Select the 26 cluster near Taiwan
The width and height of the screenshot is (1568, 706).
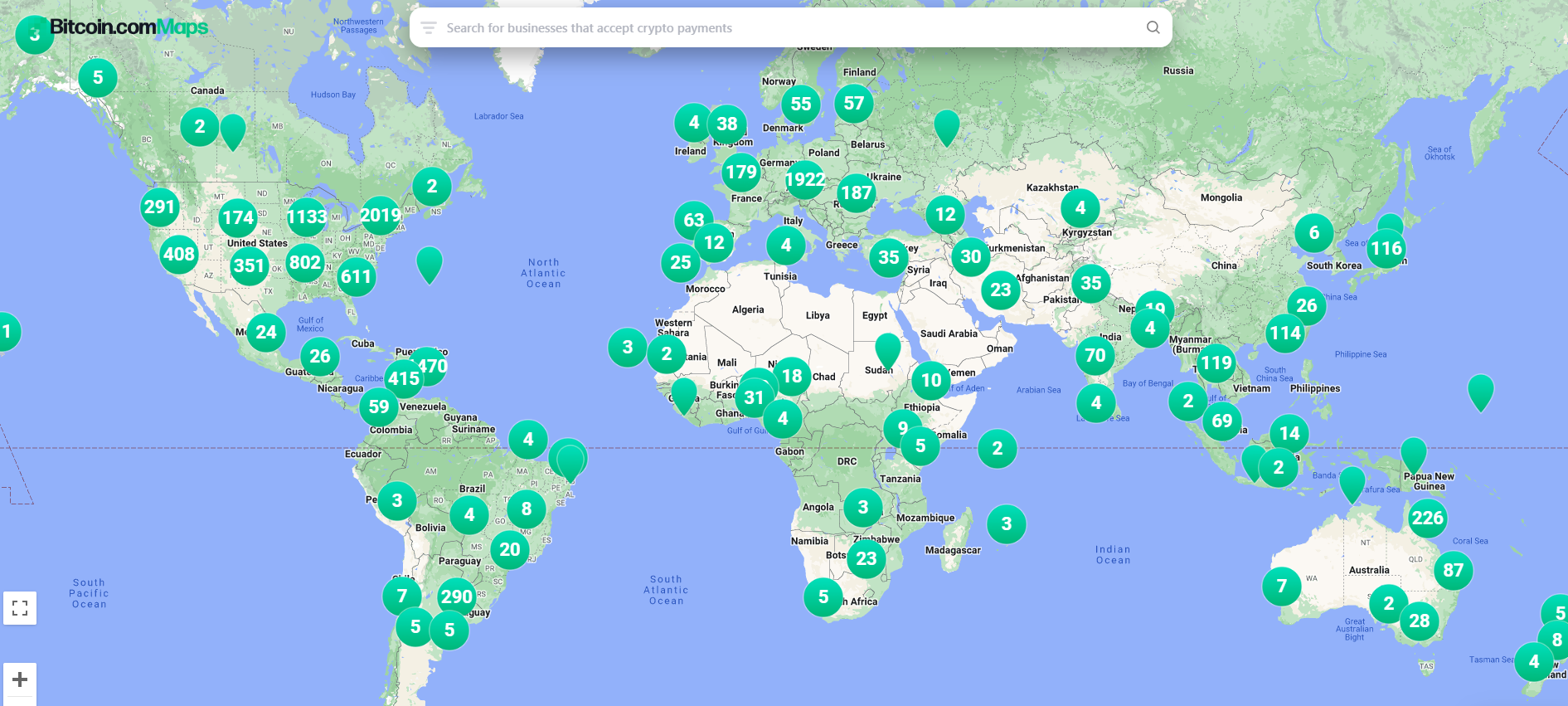[x=1307, y=306]
